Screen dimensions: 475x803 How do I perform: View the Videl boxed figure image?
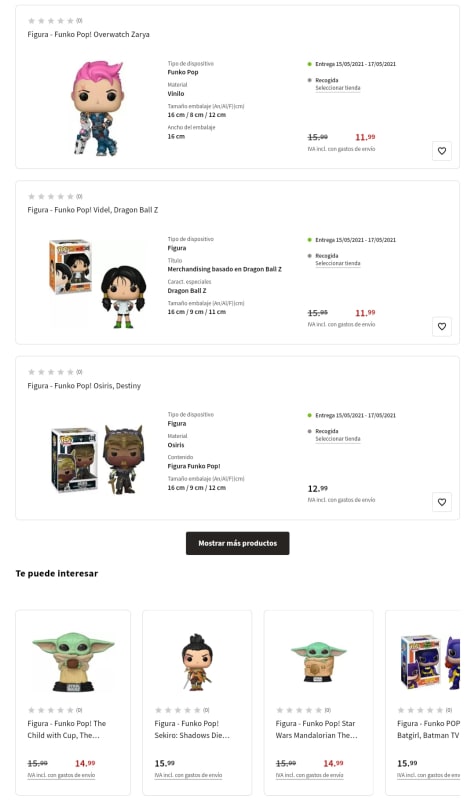pos(97,283)
